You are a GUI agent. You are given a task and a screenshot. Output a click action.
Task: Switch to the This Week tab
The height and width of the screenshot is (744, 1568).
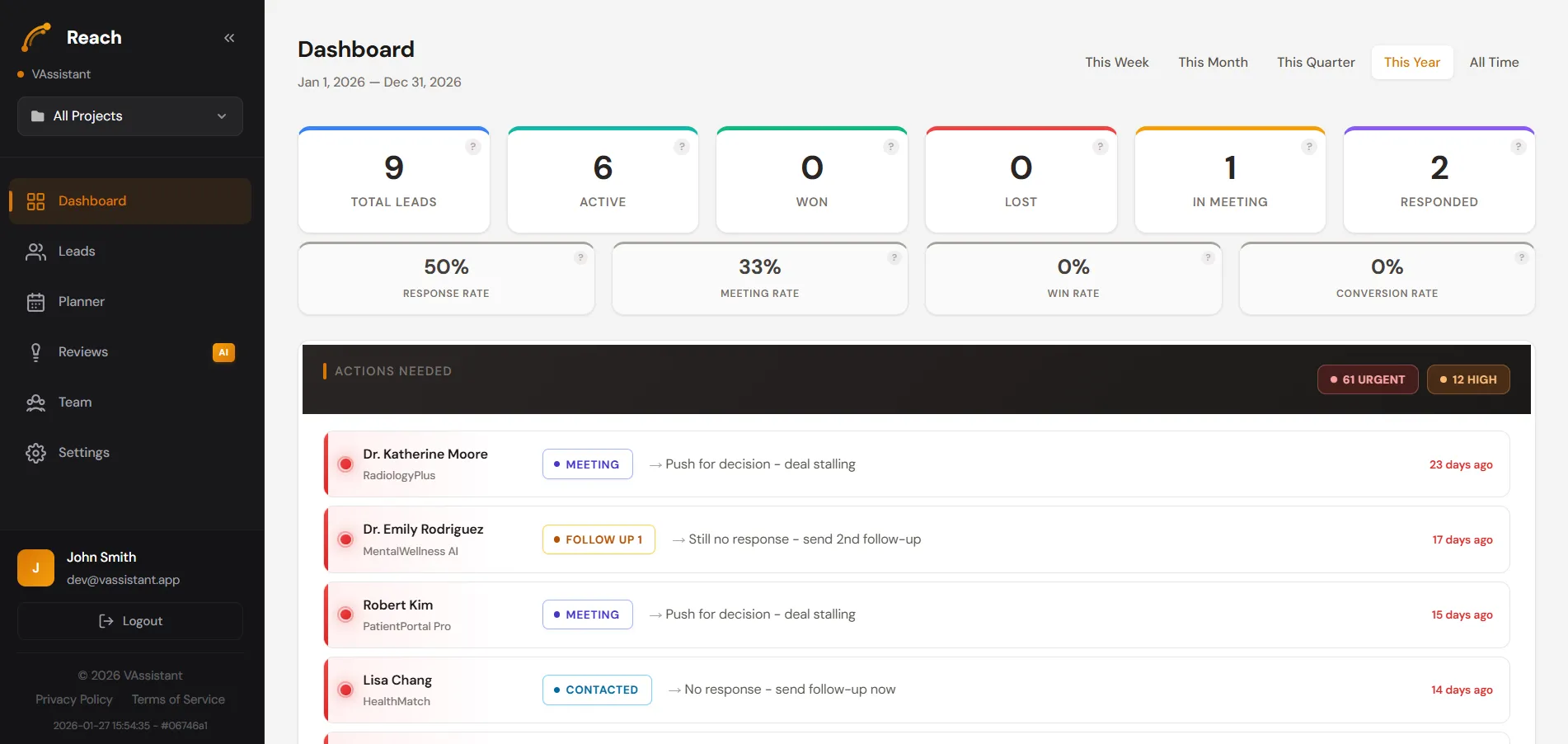click(x=1116, y=62)
